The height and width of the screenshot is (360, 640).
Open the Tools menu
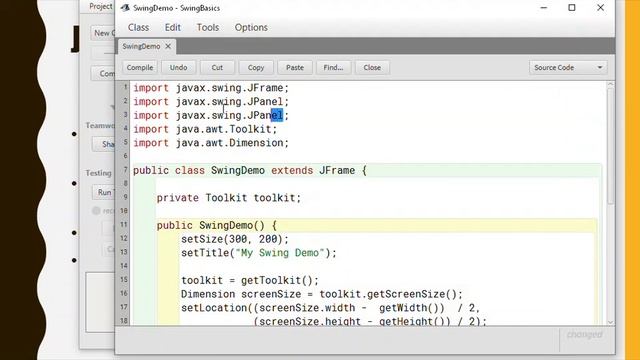click(208, 27)
